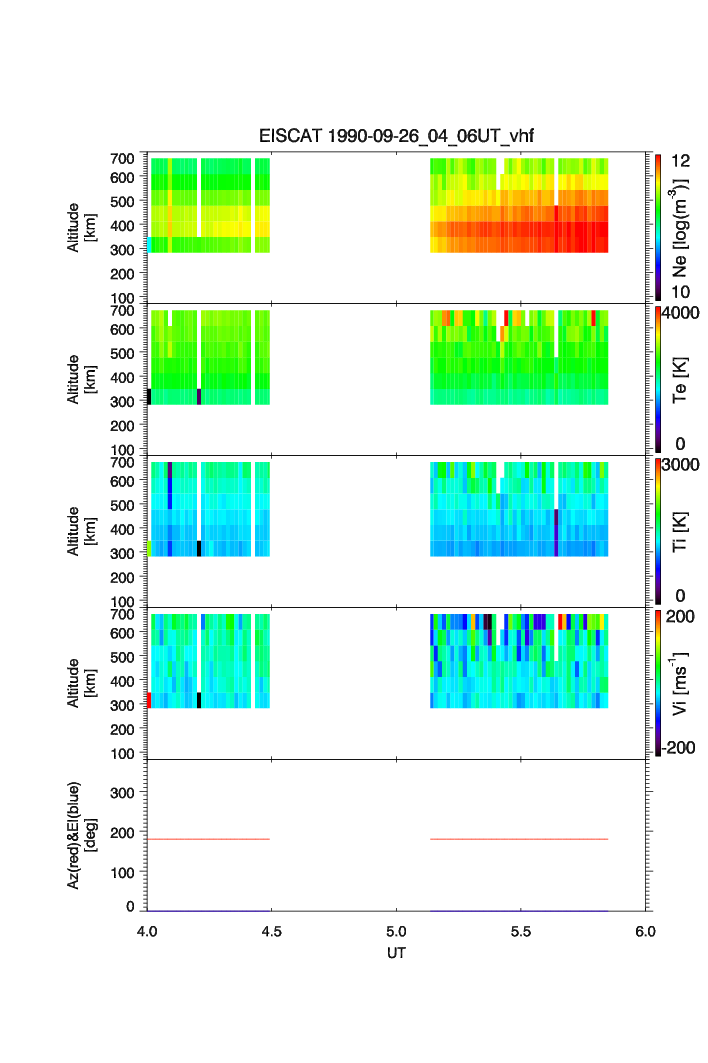Click the 6.0 tick on the UT axis
This screenshot has width=708, height=1063.
646,931
